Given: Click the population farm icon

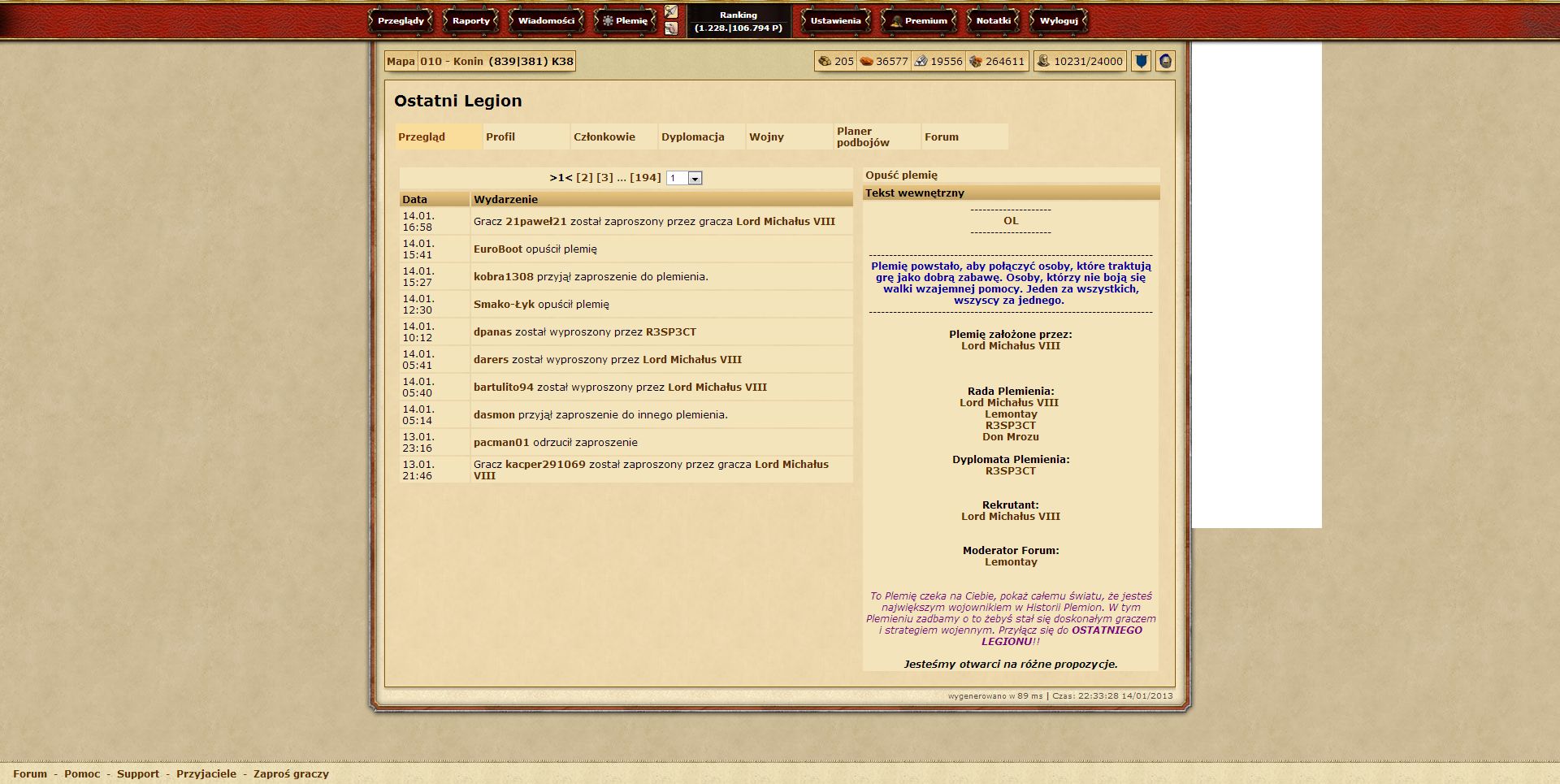Looking at the screenshot, I should [1044, 61].
